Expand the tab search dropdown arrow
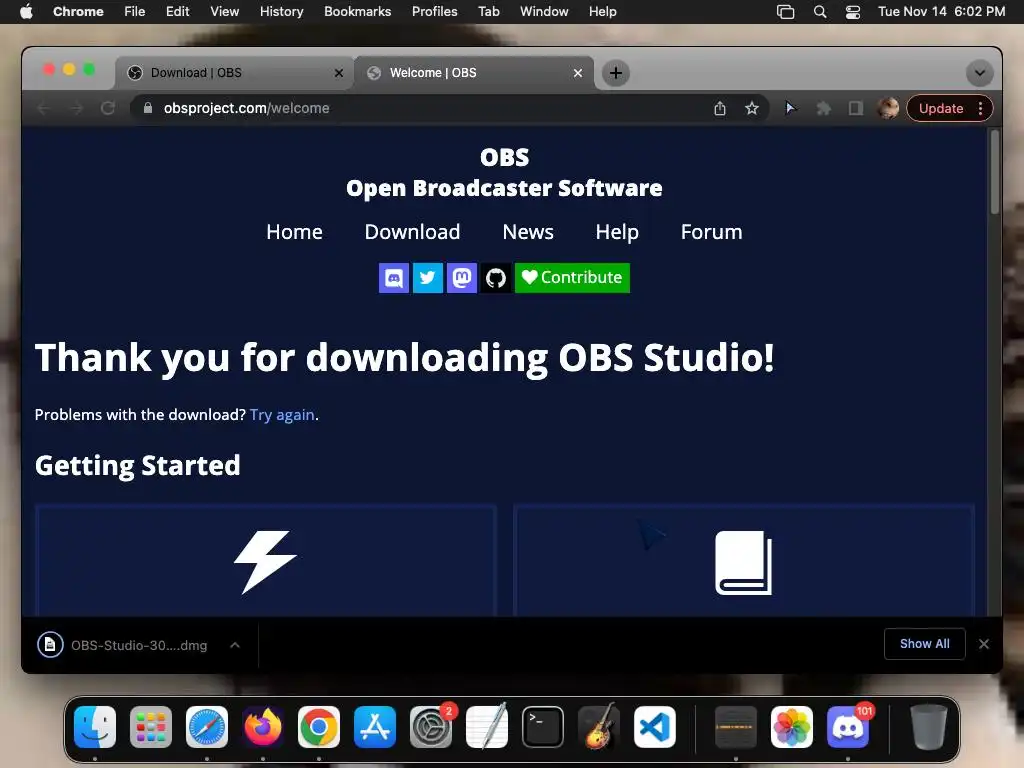The image size is (1024, 768). 980,72
